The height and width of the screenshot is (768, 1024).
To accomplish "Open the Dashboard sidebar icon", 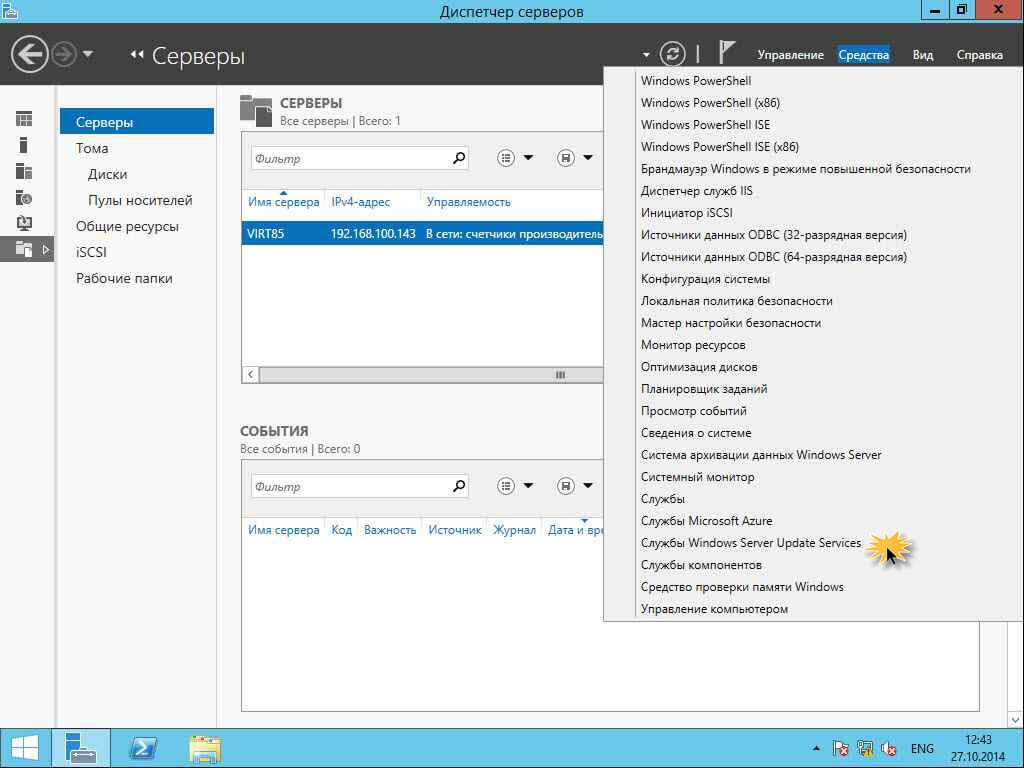I will click(x=24, y=119).
